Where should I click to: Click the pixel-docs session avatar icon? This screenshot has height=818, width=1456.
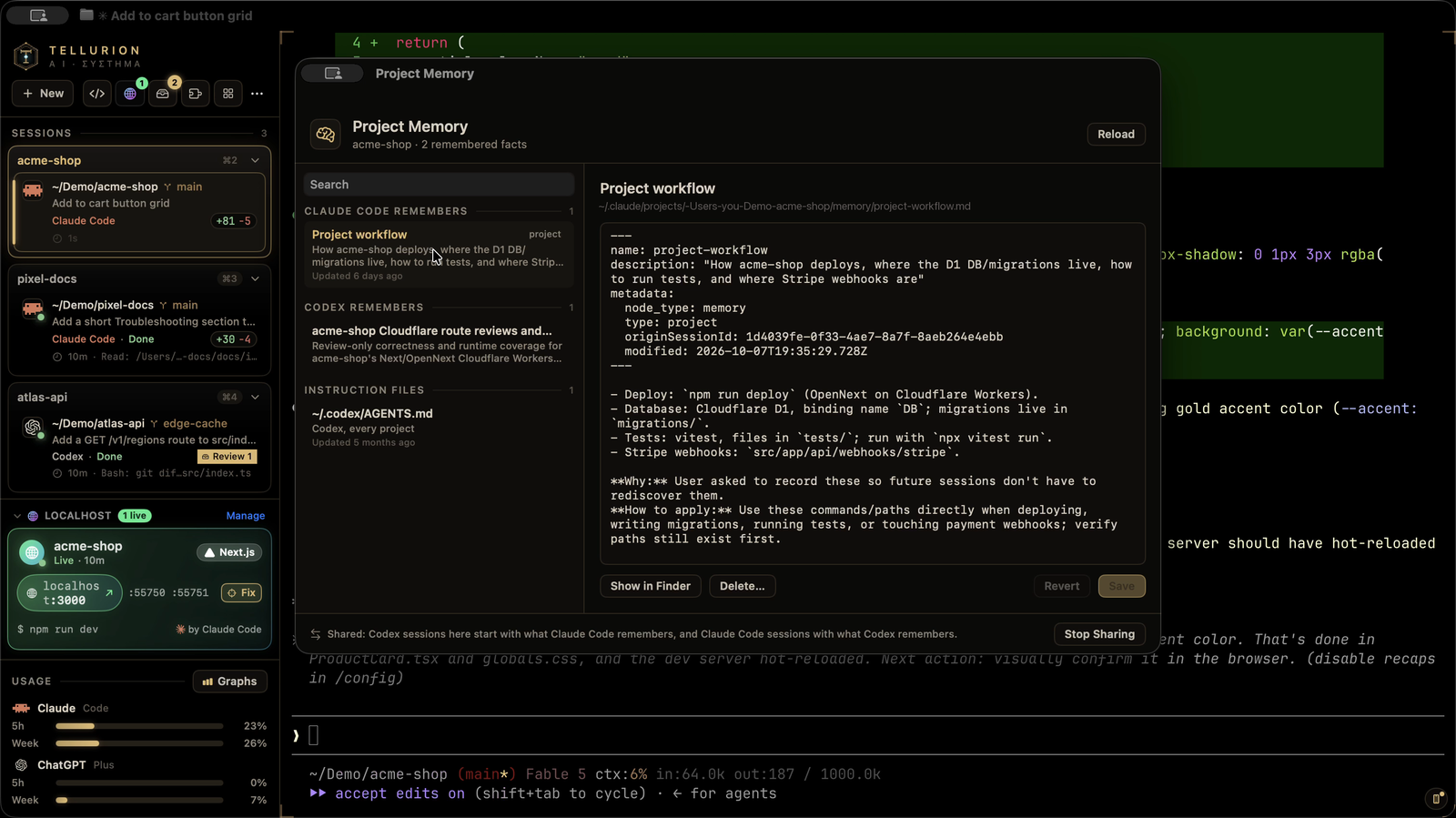[33, 308]
